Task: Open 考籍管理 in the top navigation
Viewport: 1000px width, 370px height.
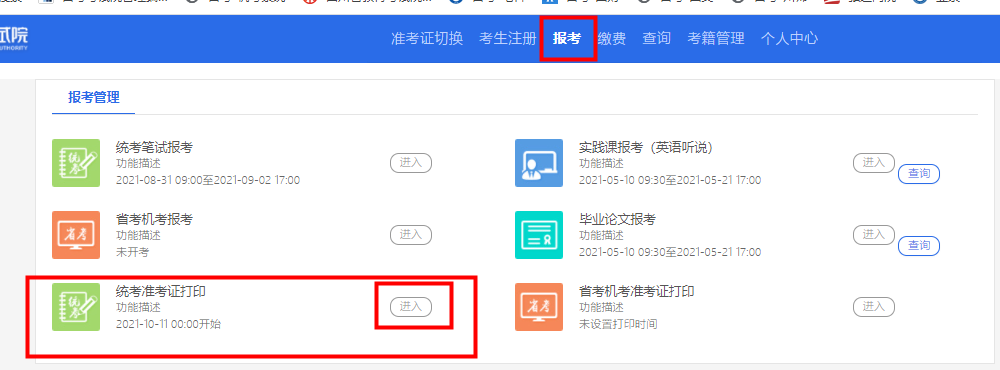Action: coord(716,38)
